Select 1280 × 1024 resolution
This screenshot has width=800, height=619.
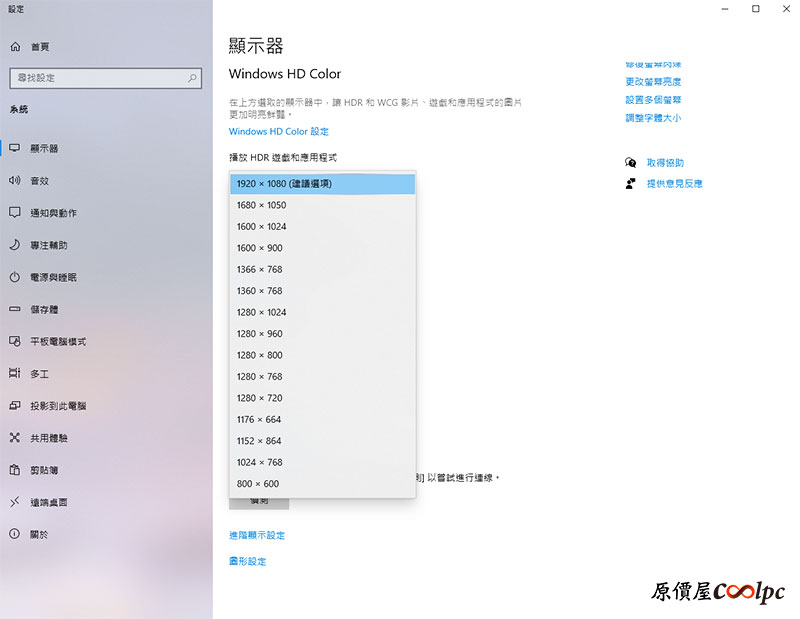pyautogui.click(x=322, y=312)
